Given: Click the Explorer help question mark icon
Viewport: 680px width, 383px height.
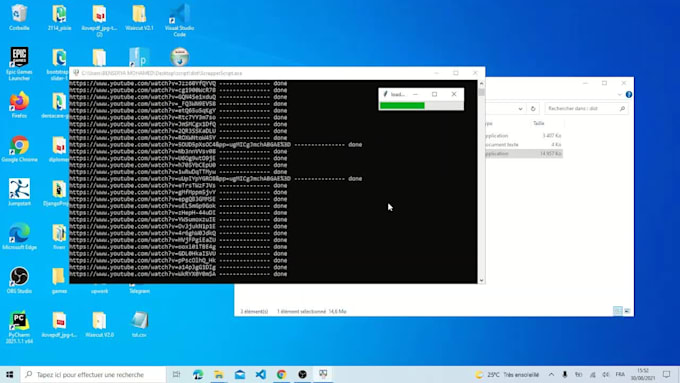Looking at the screenshot, I should (628, 95).
